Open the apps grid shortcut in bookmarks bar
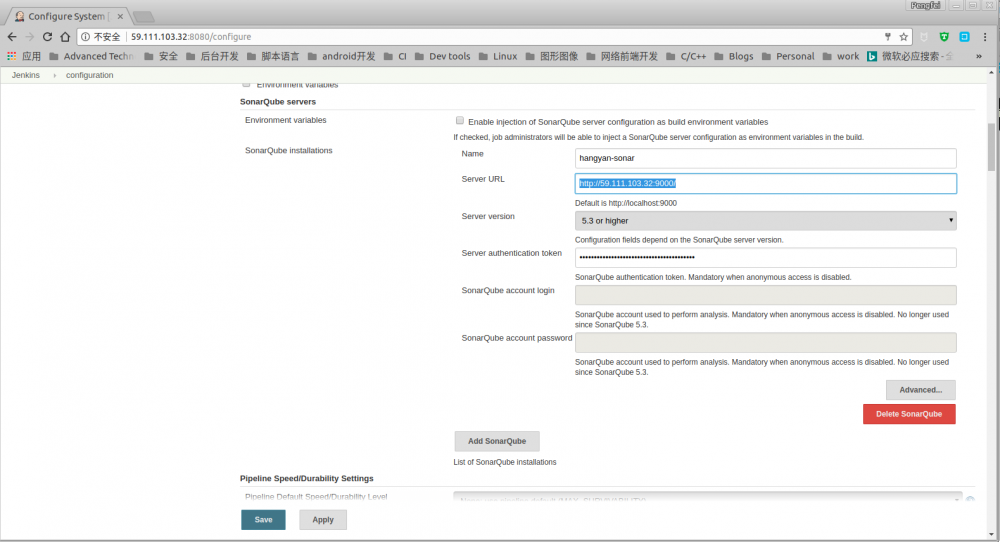Image resolution: width=1000 pixels, height=542 pixels. point(24,56)
